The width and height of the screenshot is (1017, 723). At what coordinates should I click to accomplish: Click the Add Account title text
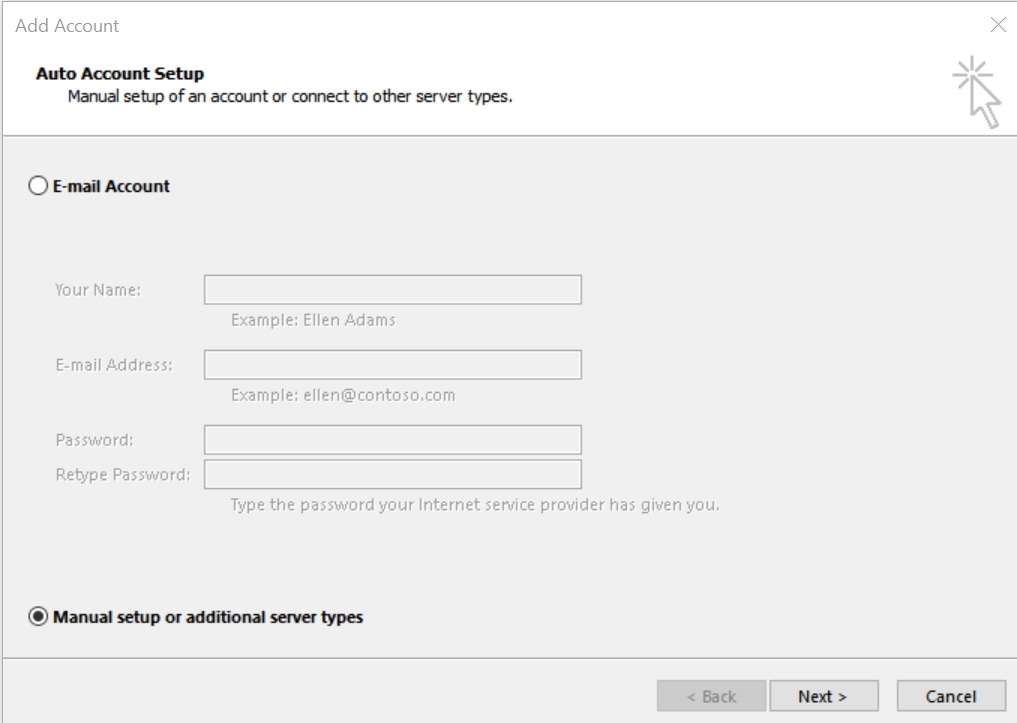[67, 26]
